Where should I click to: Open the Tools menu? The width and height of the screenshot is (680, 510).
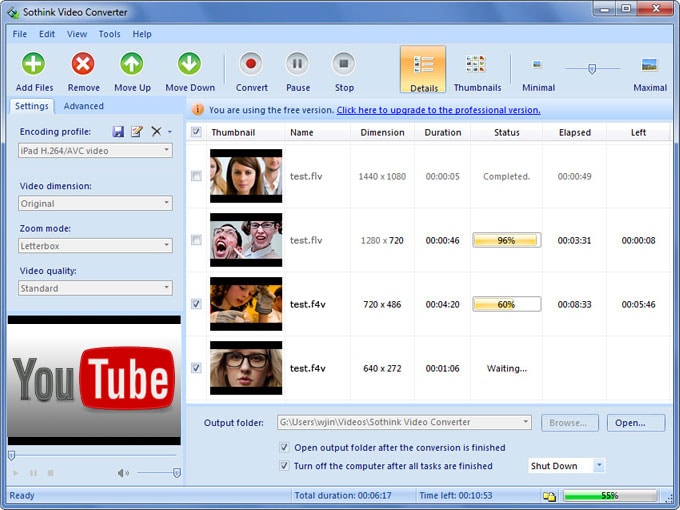coord(109,34)
